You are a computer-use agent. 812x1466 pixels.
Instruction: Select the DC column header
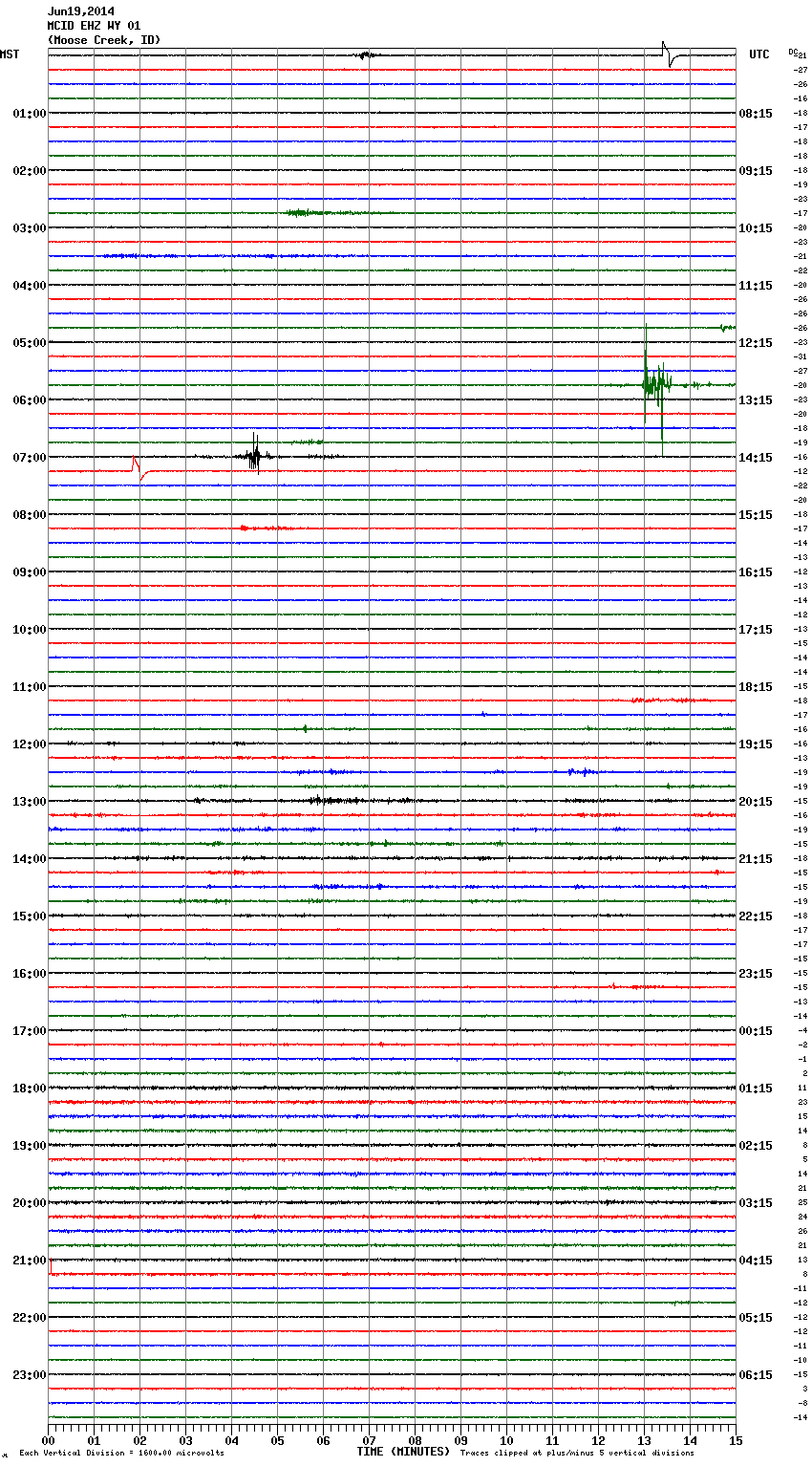[x=793, y=52]
